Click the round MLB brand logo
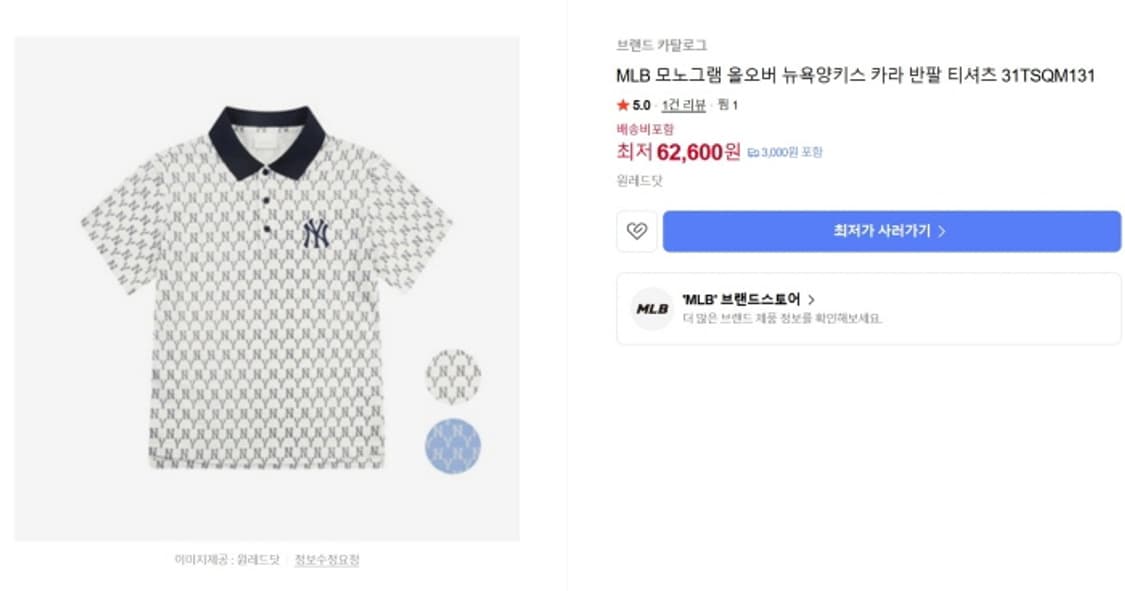The width and height of the screenshot is (1125, 591). 651,309
